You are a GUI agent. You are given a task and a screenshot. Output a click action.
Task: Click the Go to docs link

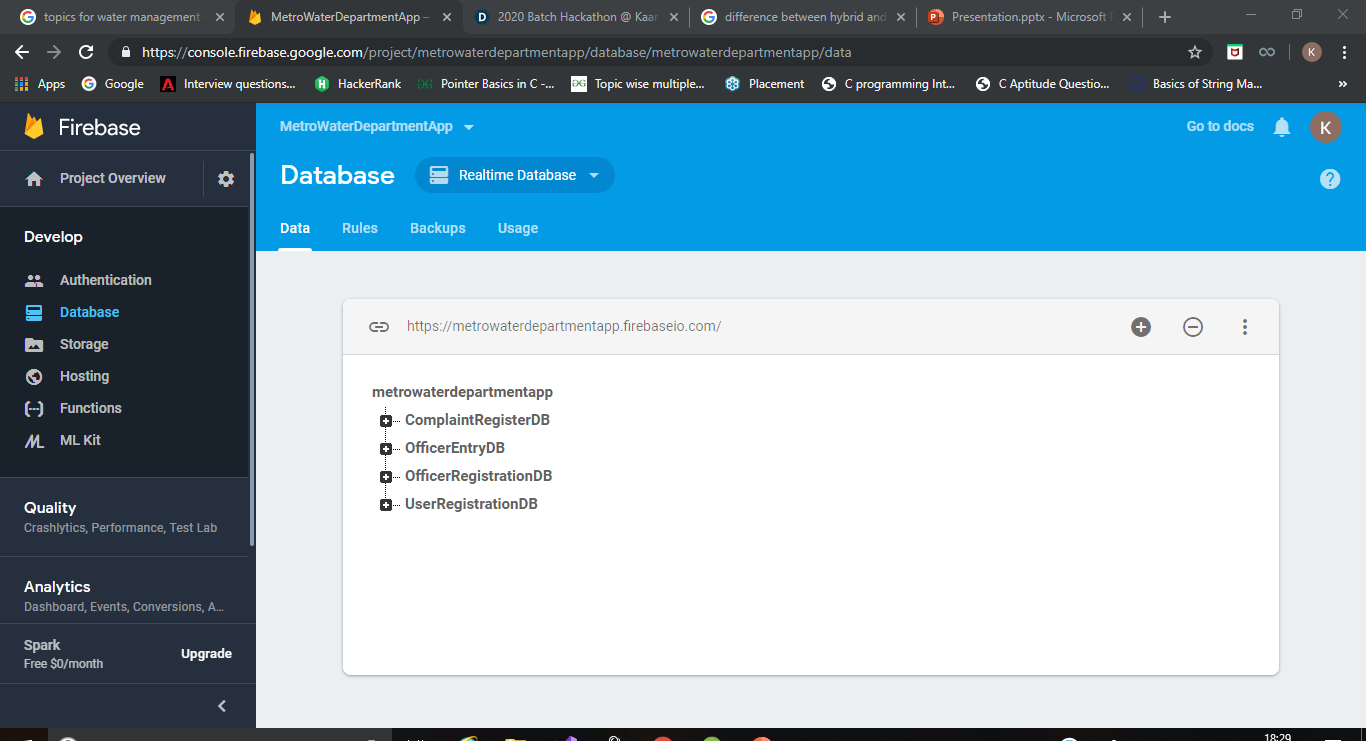coord(1220,126)
